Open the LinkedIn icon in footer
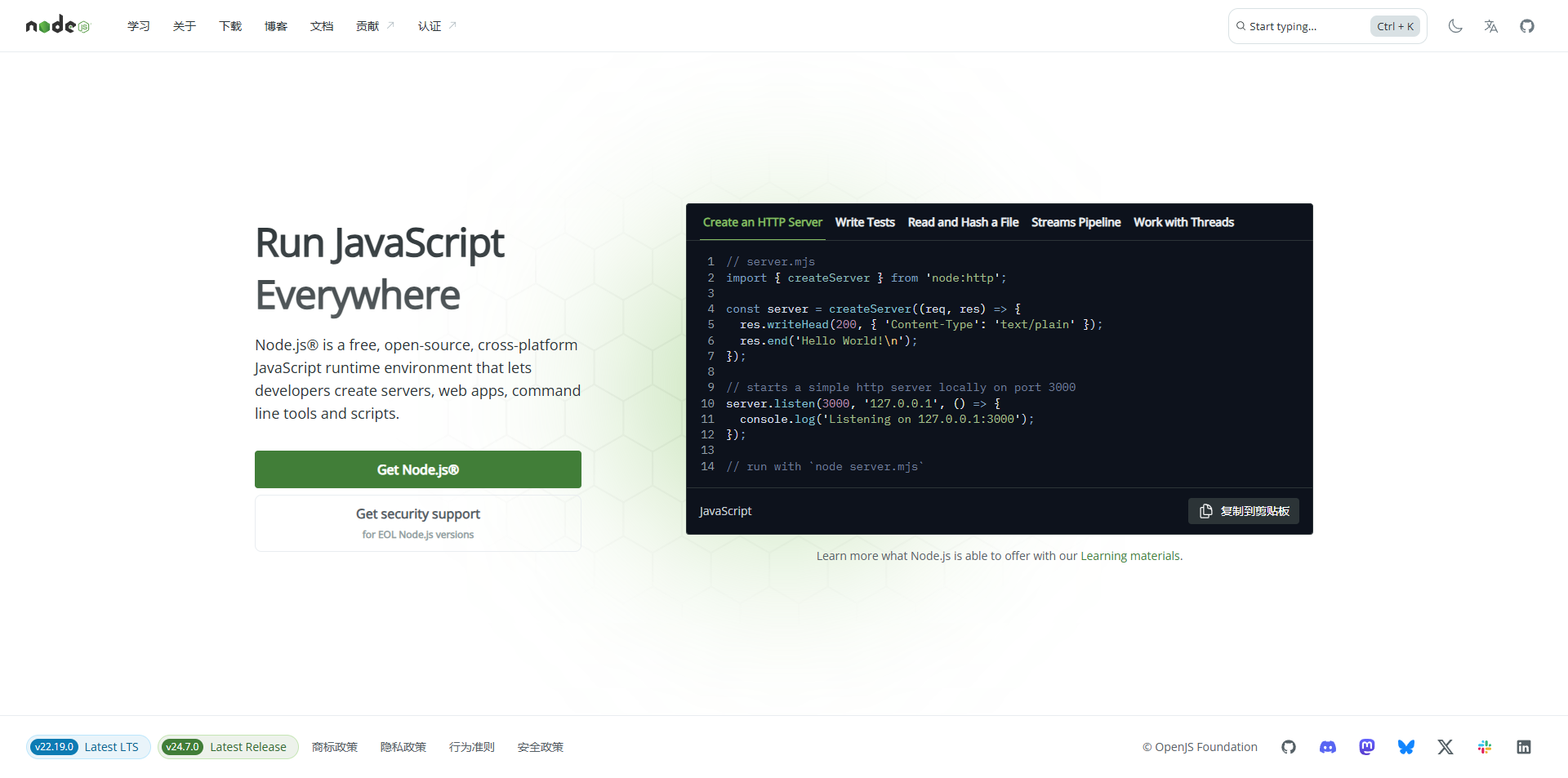The width and height of the screenshot is (1568, 778). click(x=1524, y=747)
